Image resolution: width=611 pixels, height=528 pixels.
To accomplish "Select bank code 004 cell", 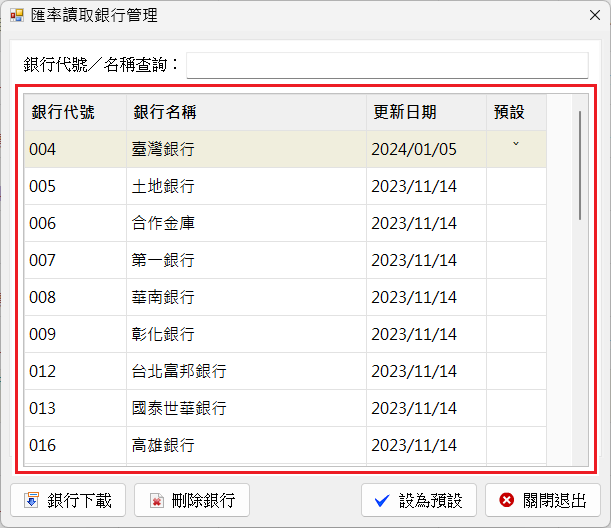I will coord(75,149).
